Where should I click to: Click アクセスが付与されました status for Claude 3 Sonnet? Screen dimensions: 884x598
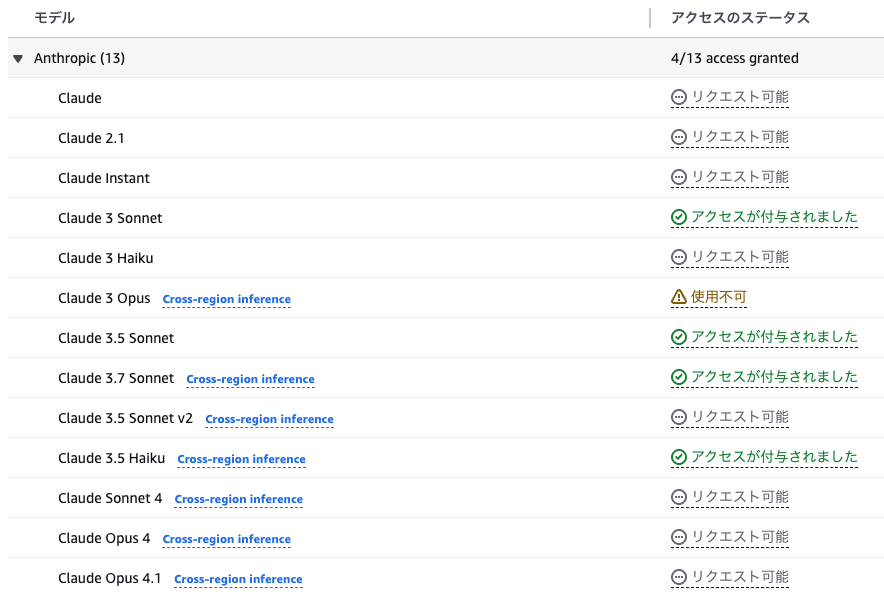pos(774,218)
